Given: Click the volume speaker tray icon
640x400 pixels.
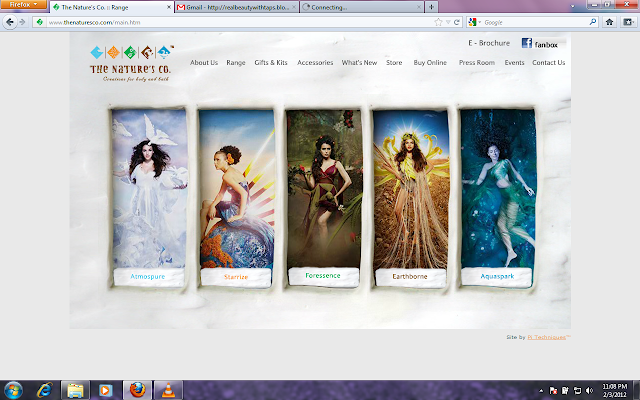Looking at the screenshot, I should pos(589,391).
